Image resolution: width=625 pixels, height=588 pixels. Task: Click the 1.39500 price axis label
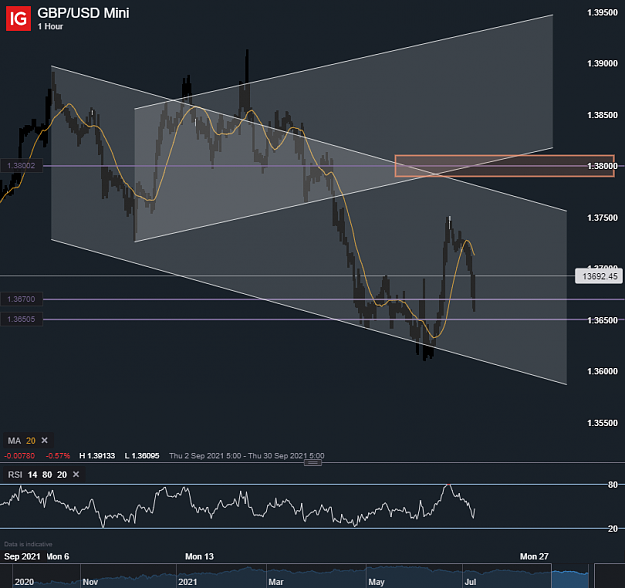(602, 12)
